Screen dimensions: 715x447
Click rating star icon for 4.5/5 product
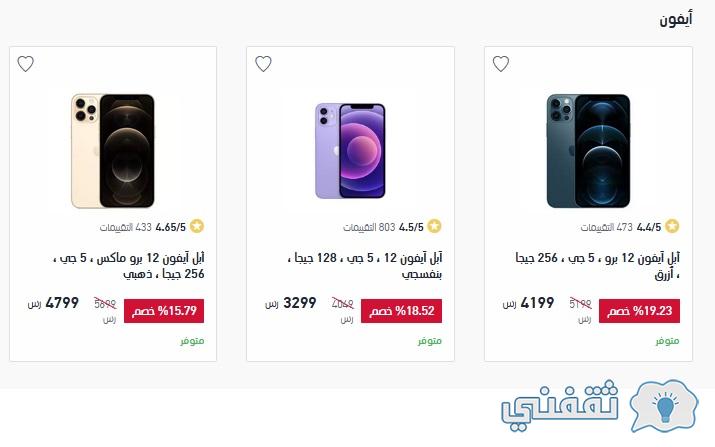coord(435,226)
